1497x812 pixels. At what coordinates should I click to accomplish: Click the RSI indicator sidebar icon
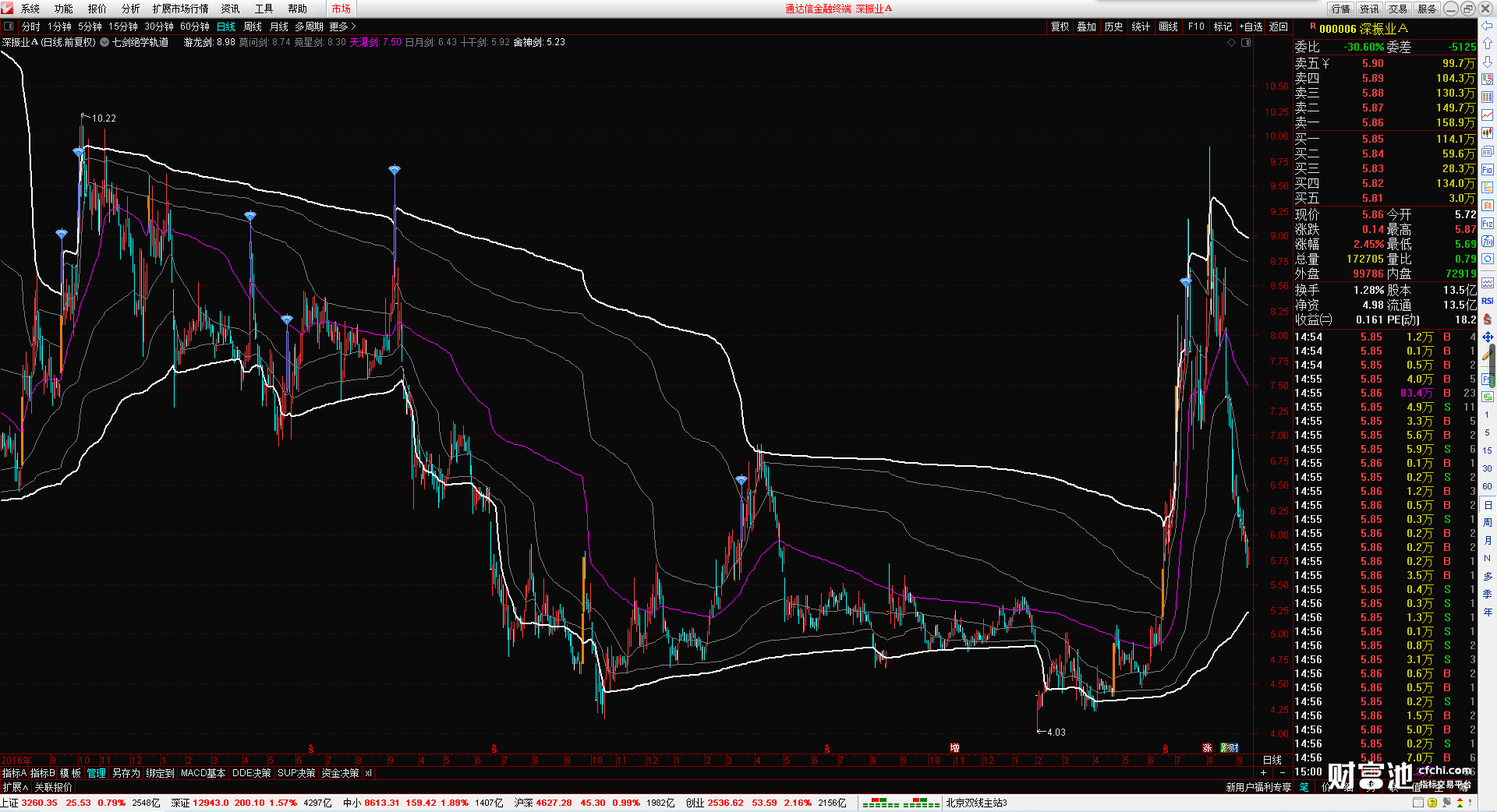(1488, 301)
